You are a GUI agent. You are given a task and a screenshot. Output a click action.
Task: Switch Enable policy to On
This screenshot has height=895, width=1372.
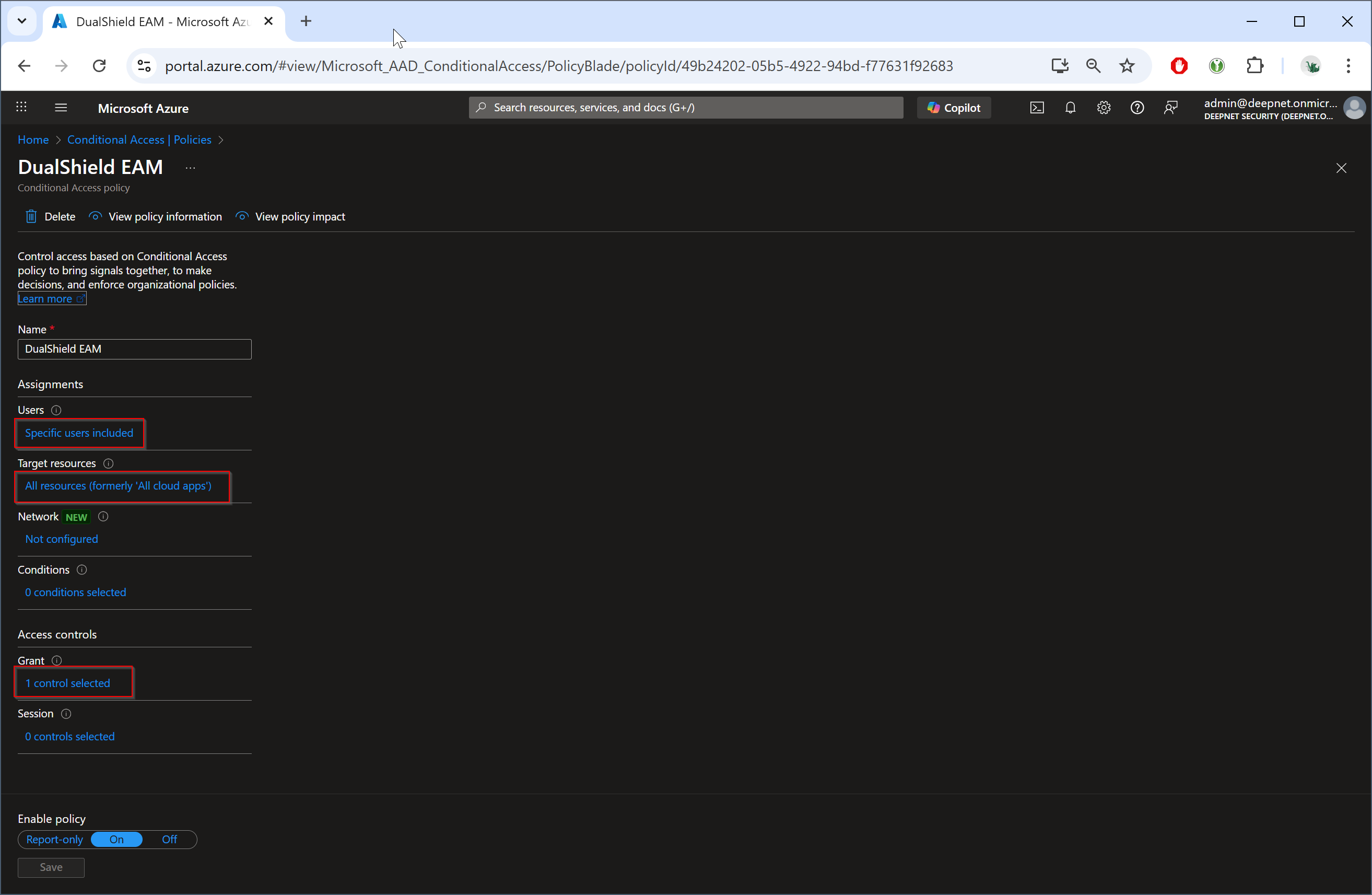point(116,839)
